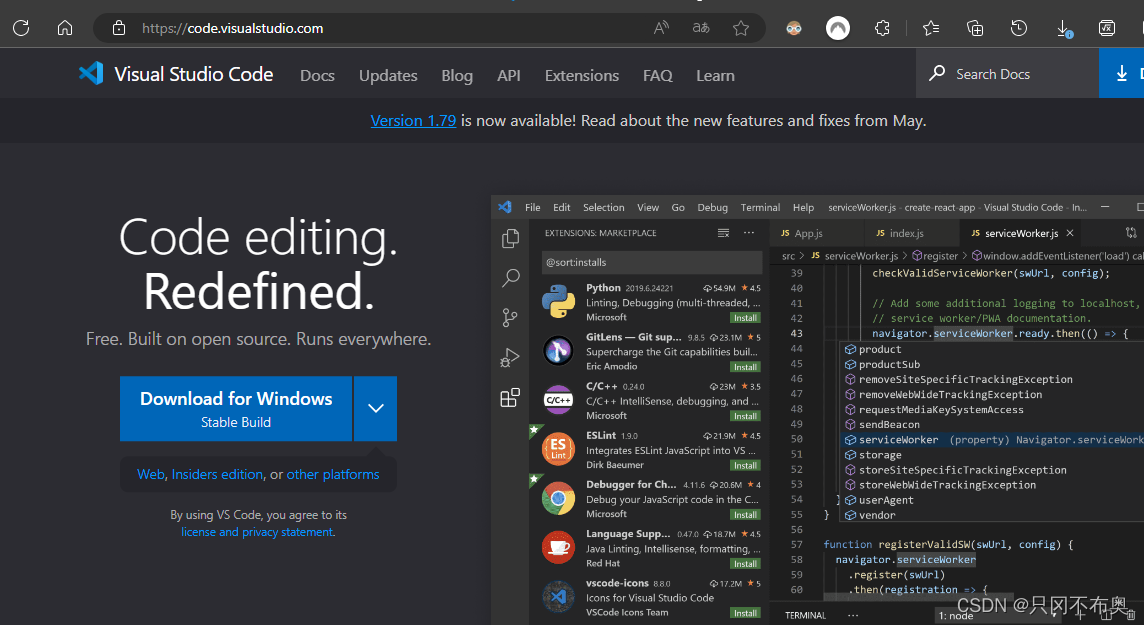Viewport: 1144px width, 625px height.
Task: Click the @sort:installs search box
Action: 652,262
